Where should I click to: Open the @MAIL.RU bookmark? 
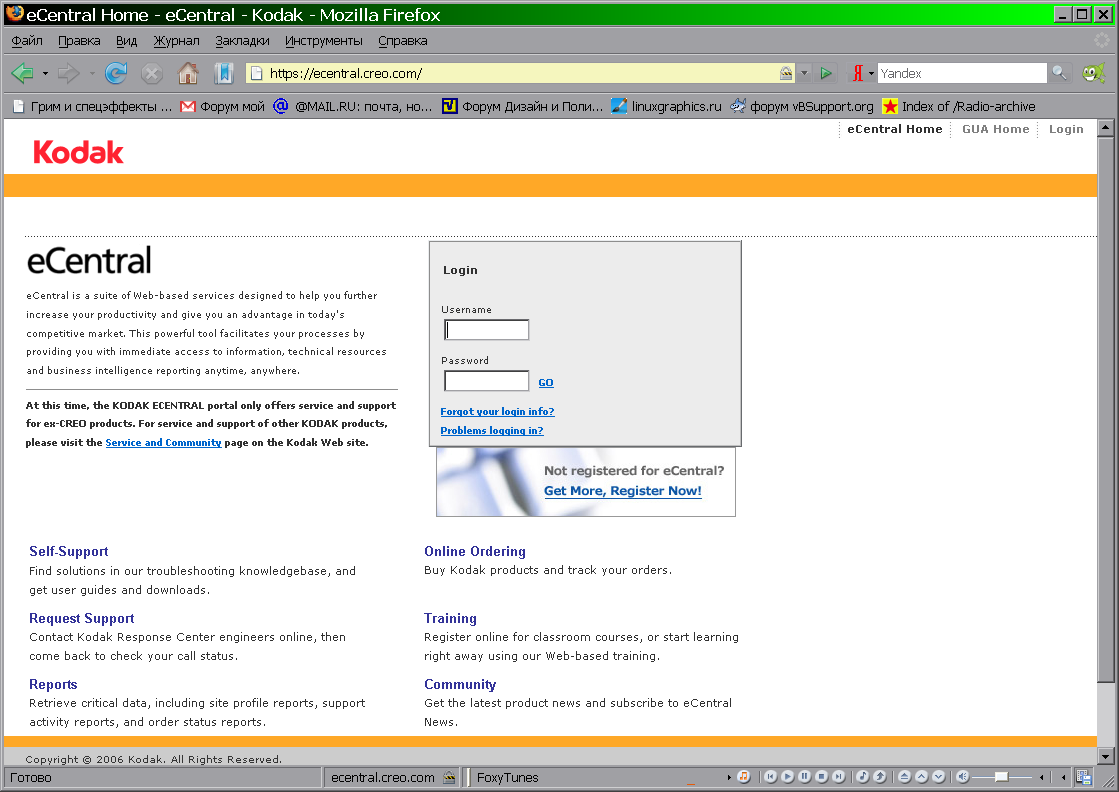click(x=353, y=106)
